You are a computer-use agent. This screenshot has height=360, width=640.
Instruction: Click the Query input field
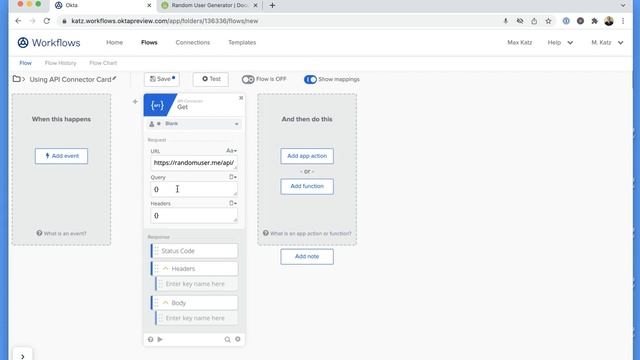pyautogui.click(x=193, y=189)
